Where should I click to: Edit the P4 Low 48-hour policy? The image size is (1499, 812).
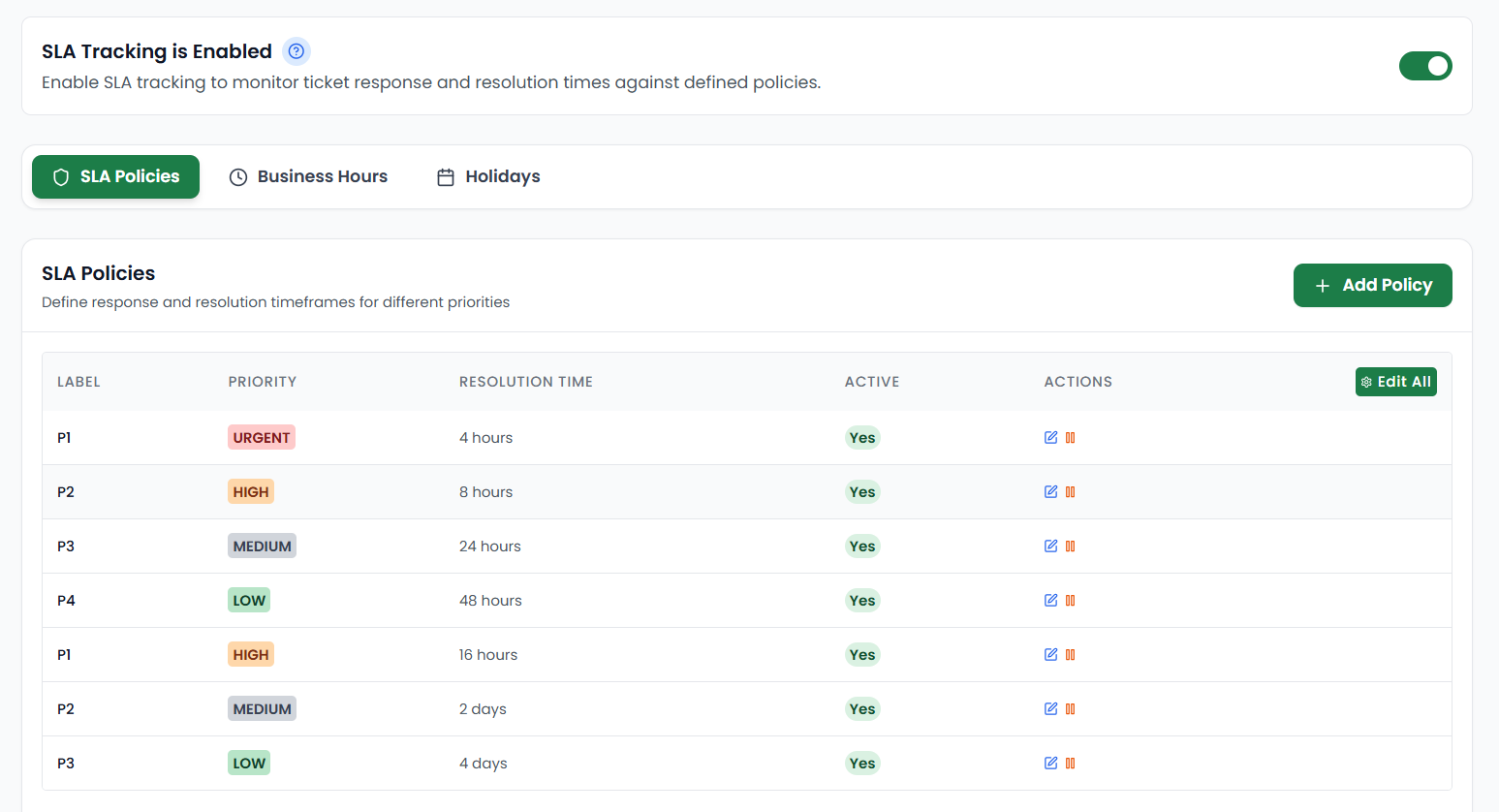1050,600
